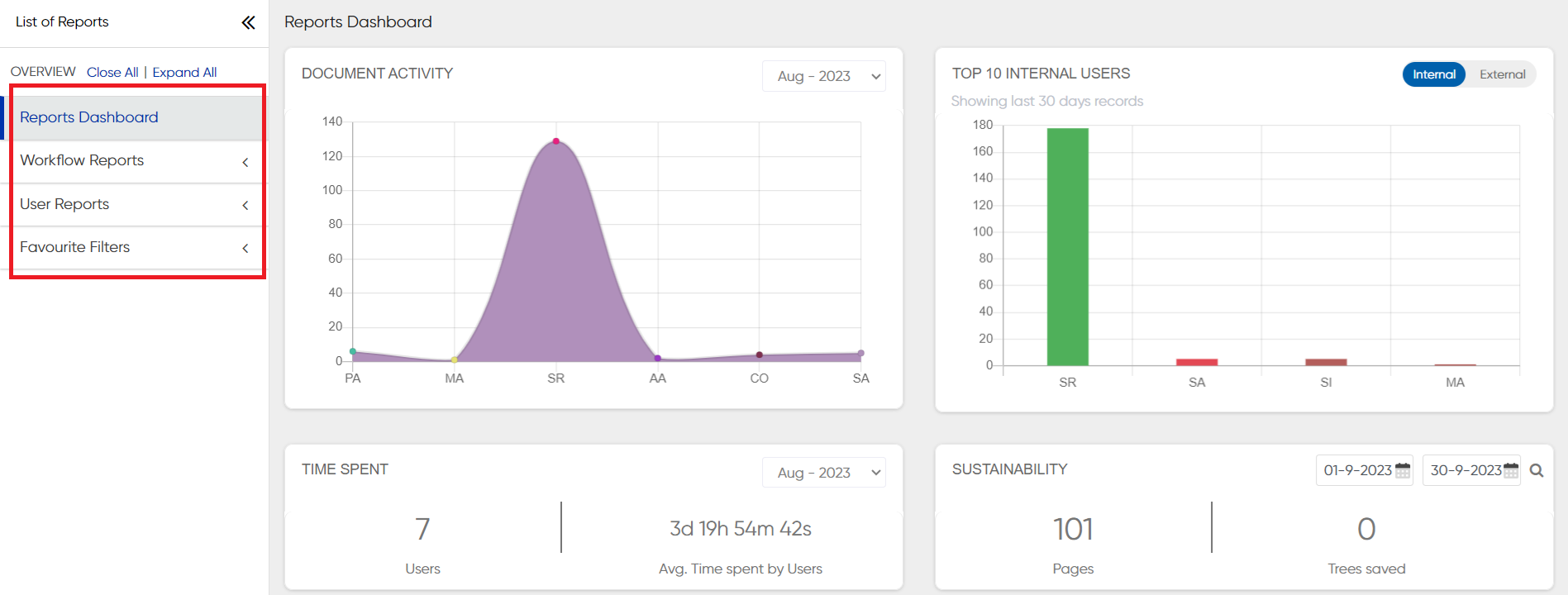Click the SI bar in users chart

point(1326,362)
